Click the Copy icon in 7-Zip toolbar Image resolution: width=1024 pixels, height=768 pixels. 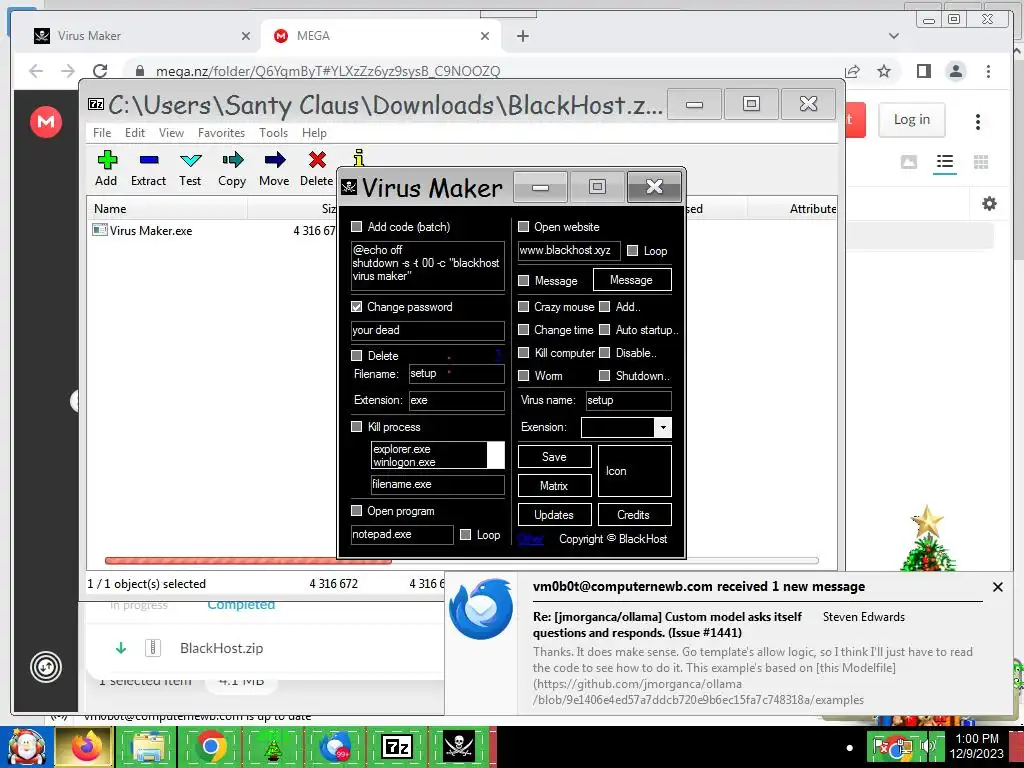[x=232, y=161]
